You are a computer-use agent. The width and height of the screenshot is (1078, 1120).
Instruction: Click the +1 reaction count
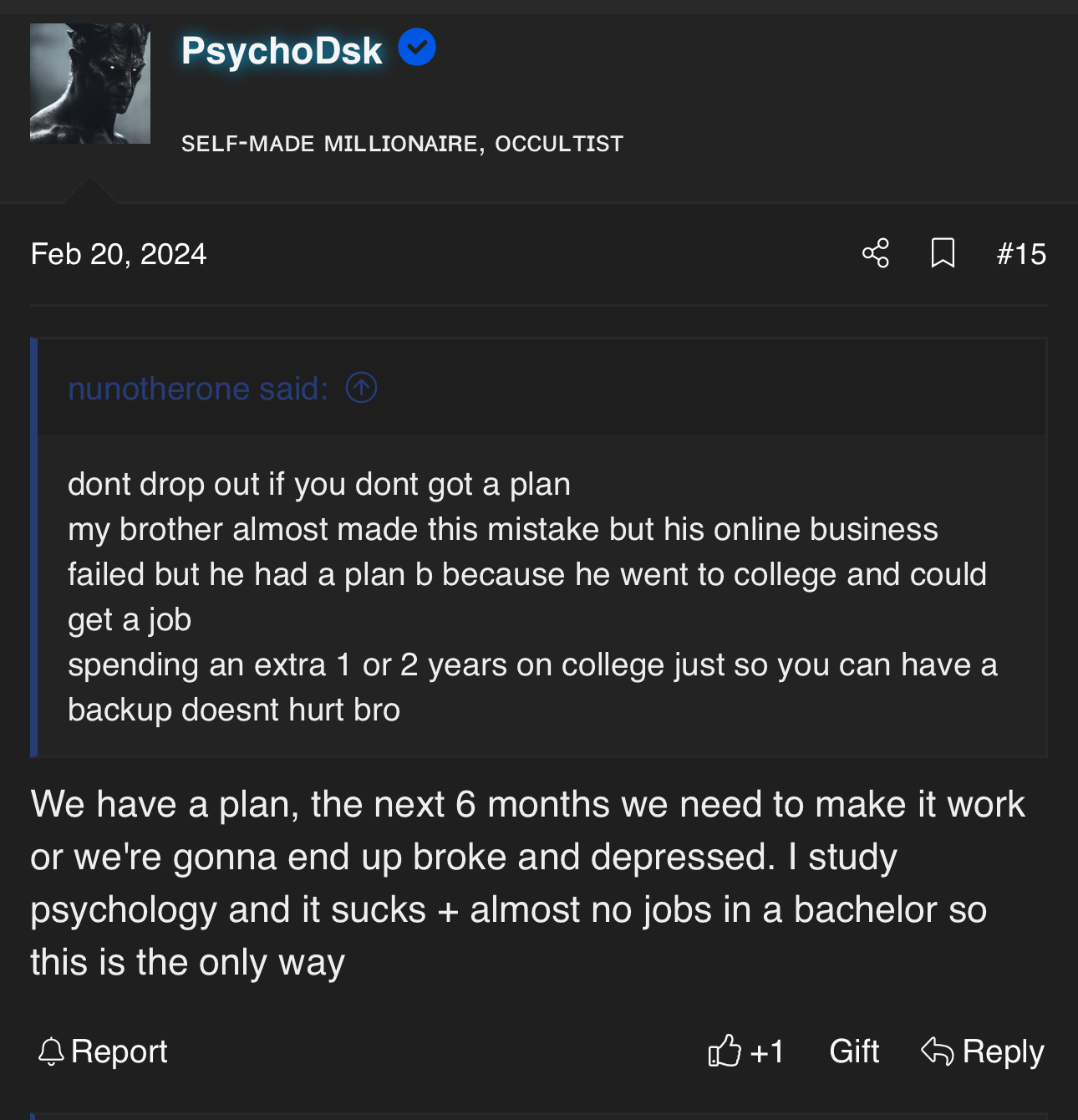point(766,1051)
